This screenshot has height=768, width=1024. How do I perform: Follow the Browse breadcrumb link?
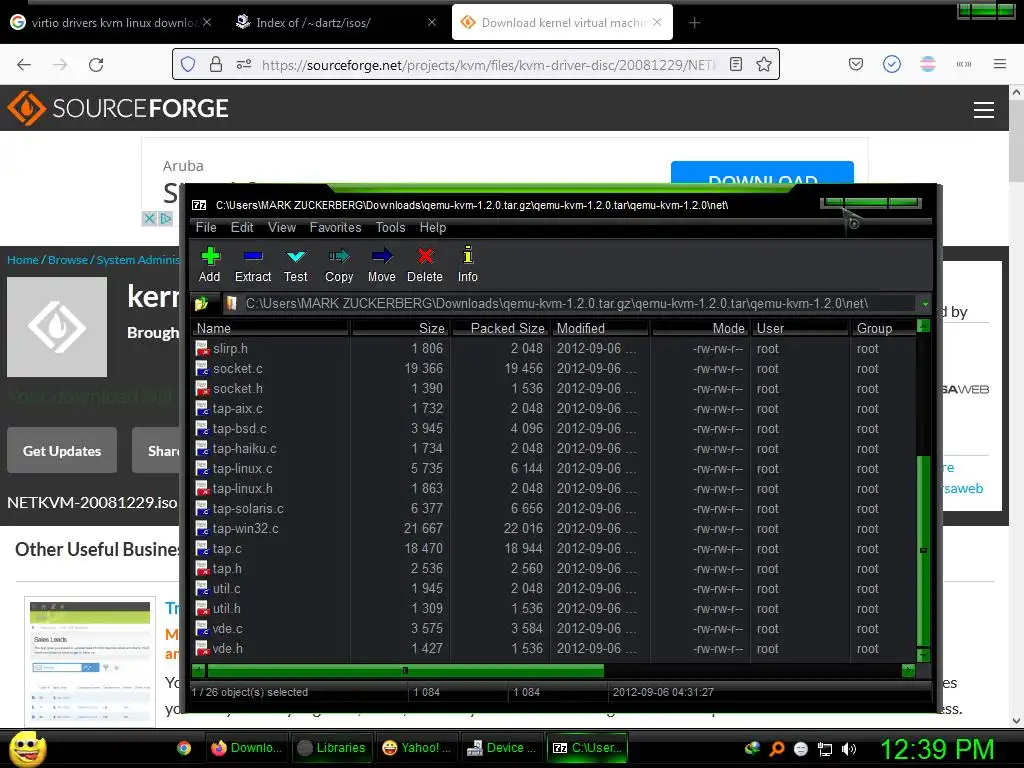tap(68, 260)
